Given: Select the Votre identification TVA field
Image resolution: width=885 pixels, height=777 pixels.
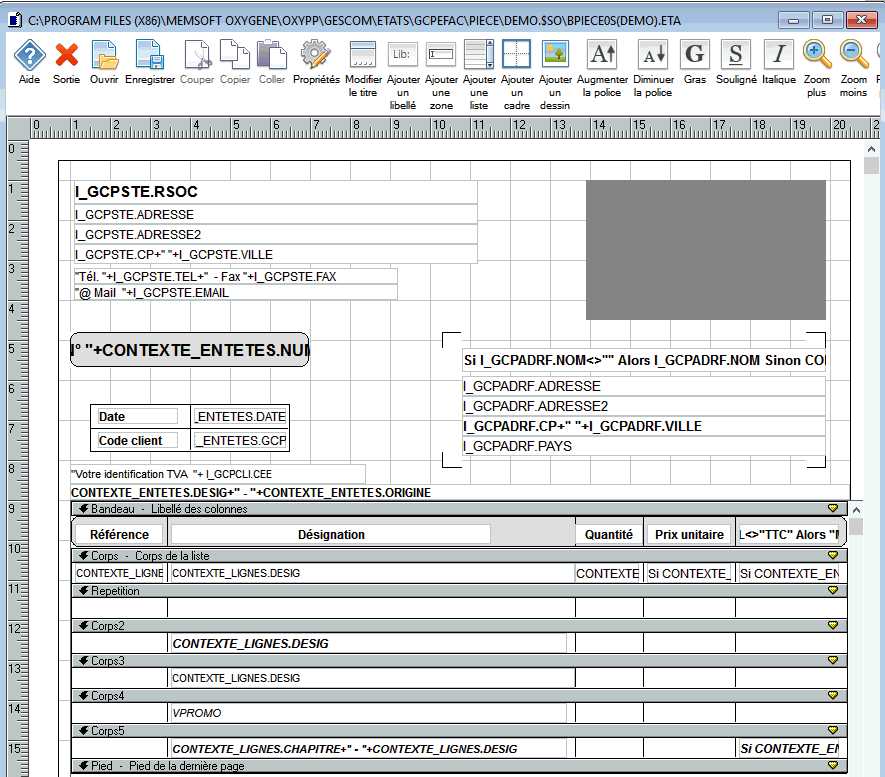Looking at the screenshot, I should pyautogui.click(x=218, y=474).
